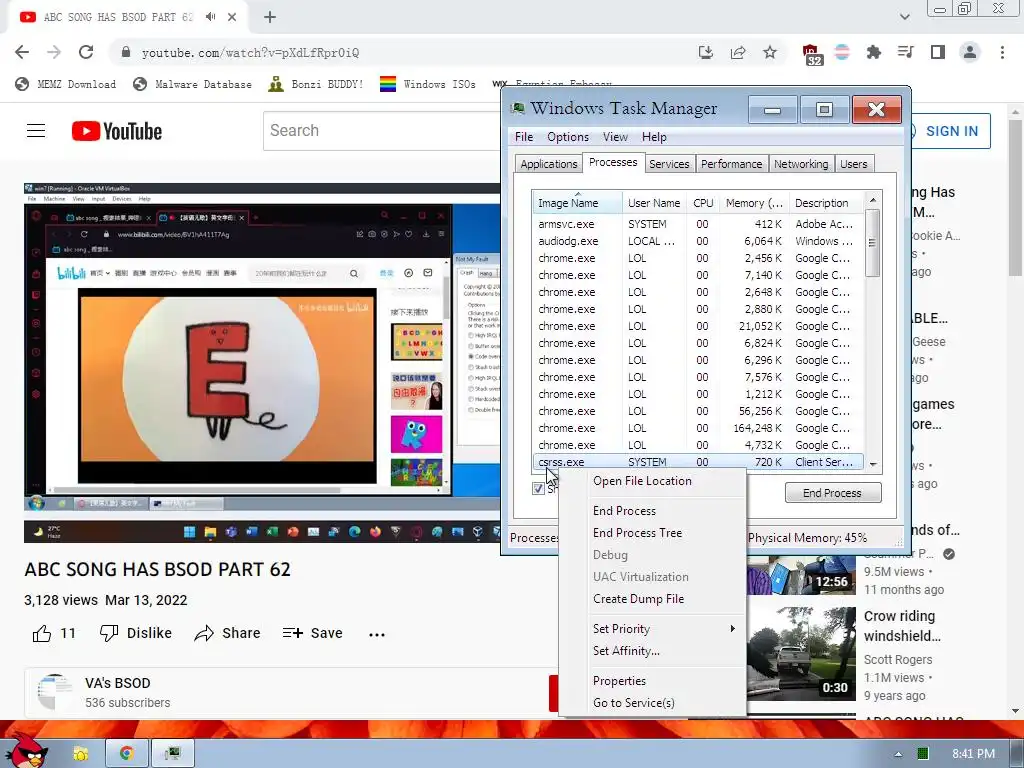Click the YouTube logo
Screen dimensions: 1024x768
pos(117,131)
